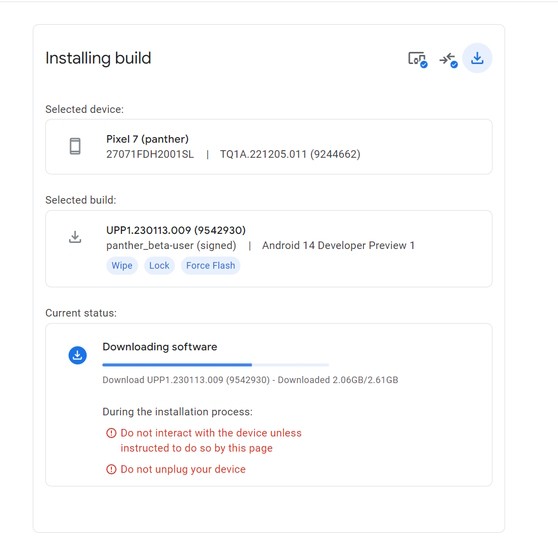This screenshot has width=558, height=560.
Task: Click the Installing build heading
Action: click(x=98, y=58)
